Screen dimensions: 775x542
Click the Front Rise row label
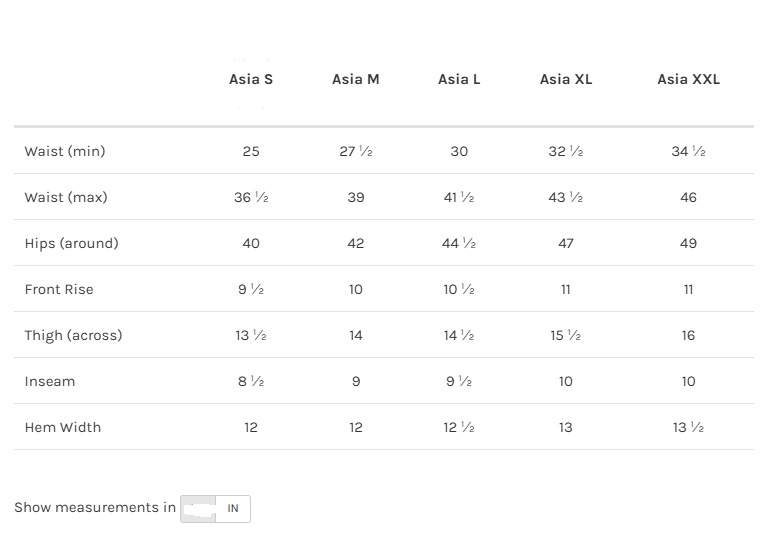tap(59, 289)
